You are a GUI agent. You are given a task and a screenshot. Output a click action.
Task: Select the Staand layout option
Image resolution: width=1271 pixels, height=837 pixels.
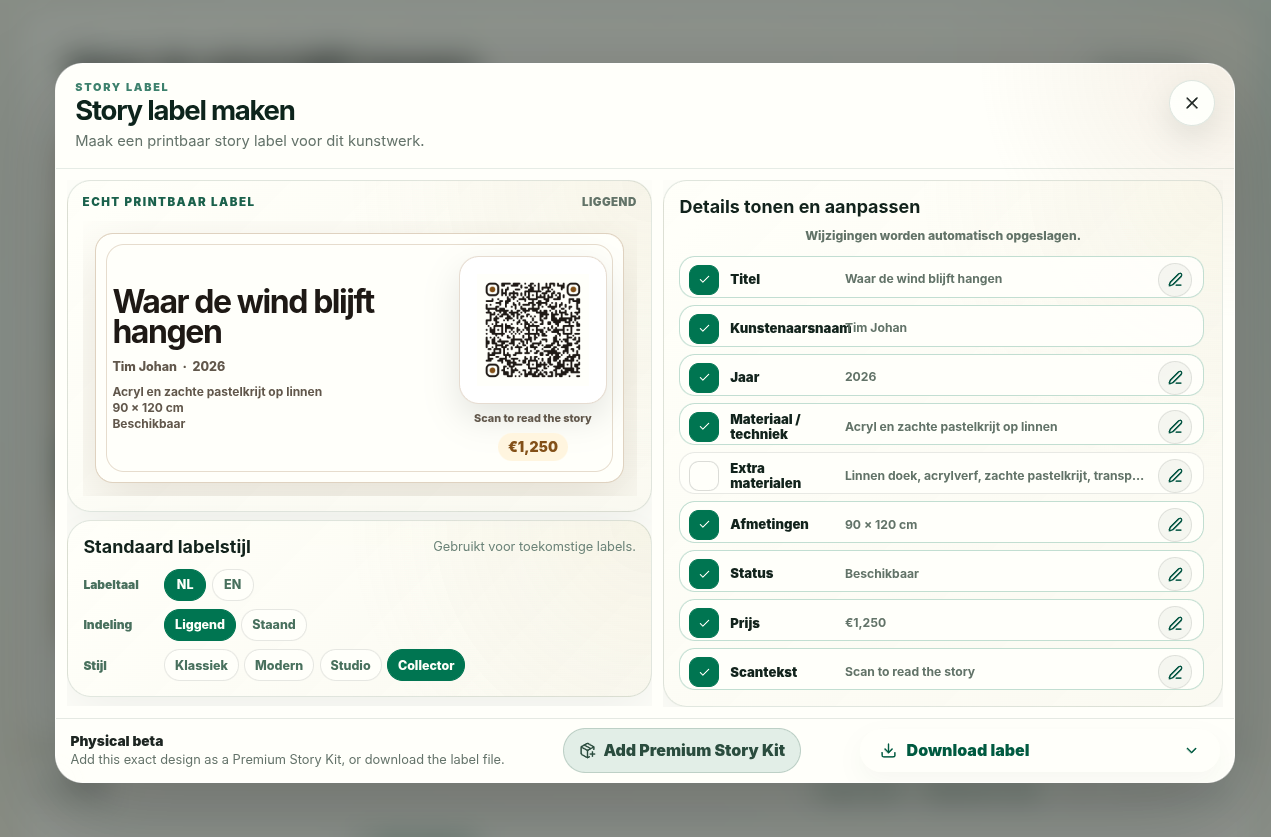pos(274,625)
